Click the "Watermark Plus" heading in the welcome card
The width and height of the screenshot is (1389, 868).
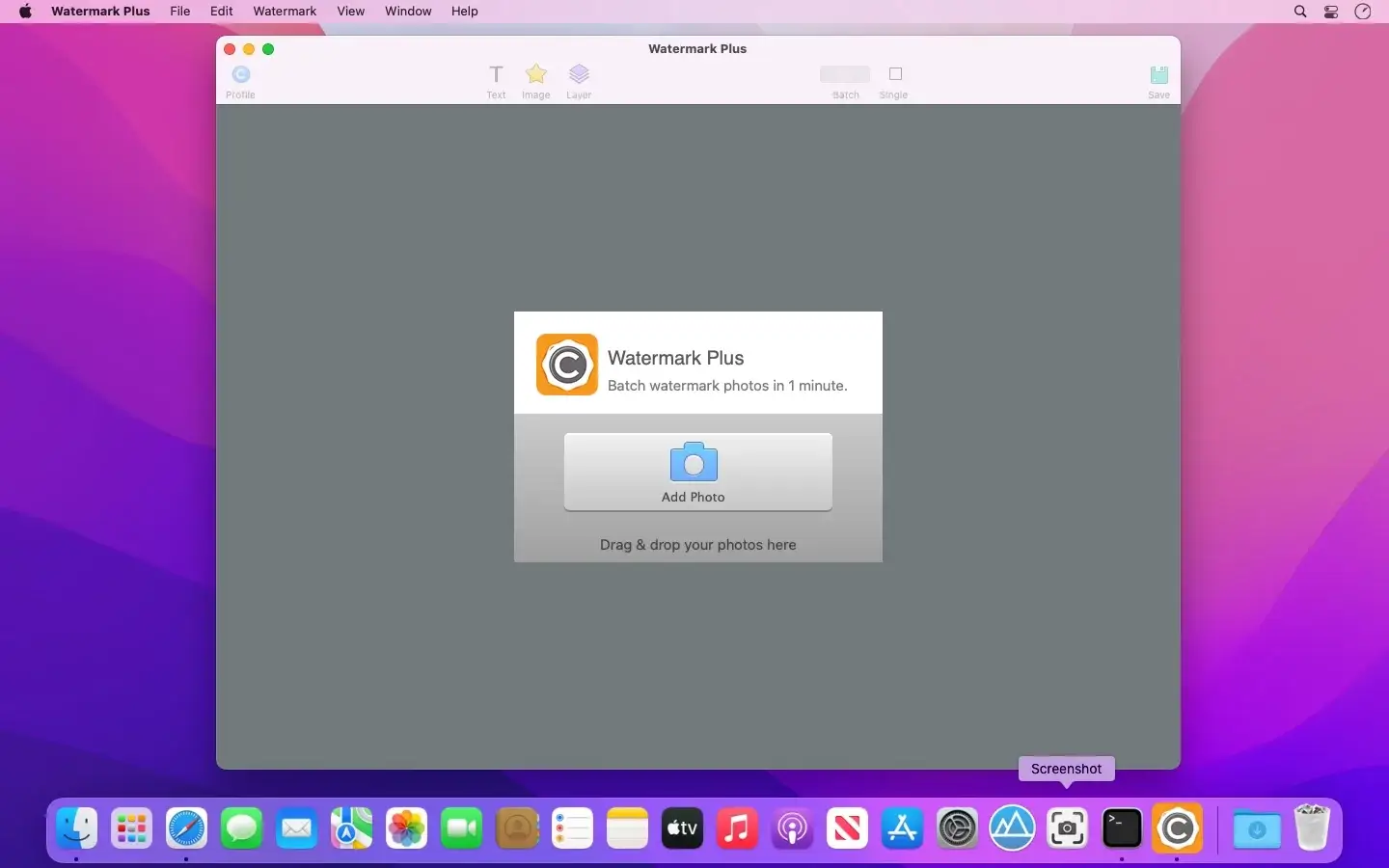[676, 358]
